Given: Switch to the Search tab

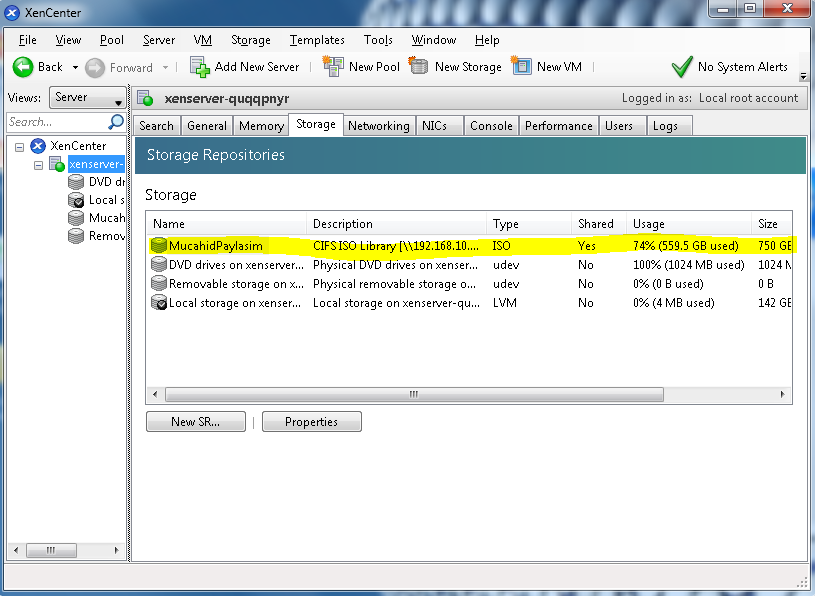Looking at the screenshot, I should (x=156, y=126).
